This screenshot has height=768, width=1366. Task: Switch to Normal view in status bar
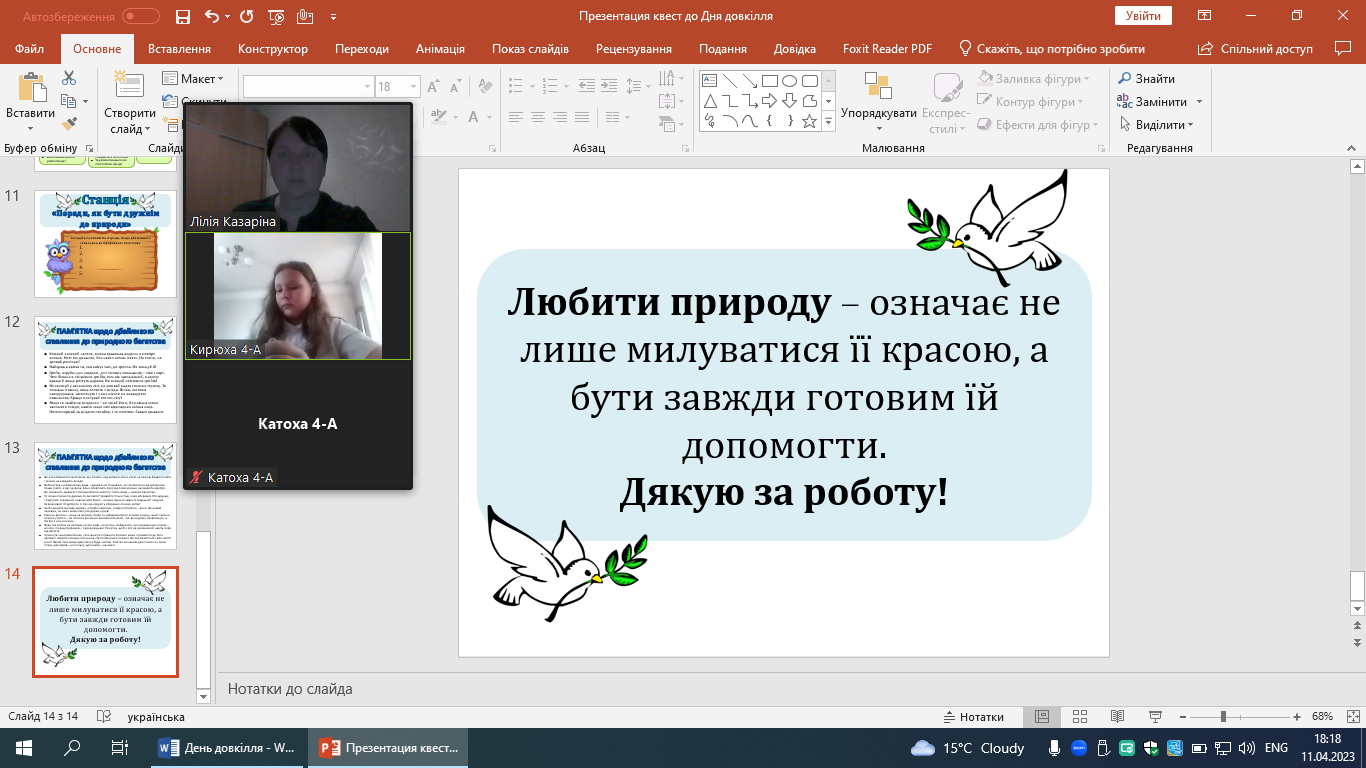click(1042, 717)
